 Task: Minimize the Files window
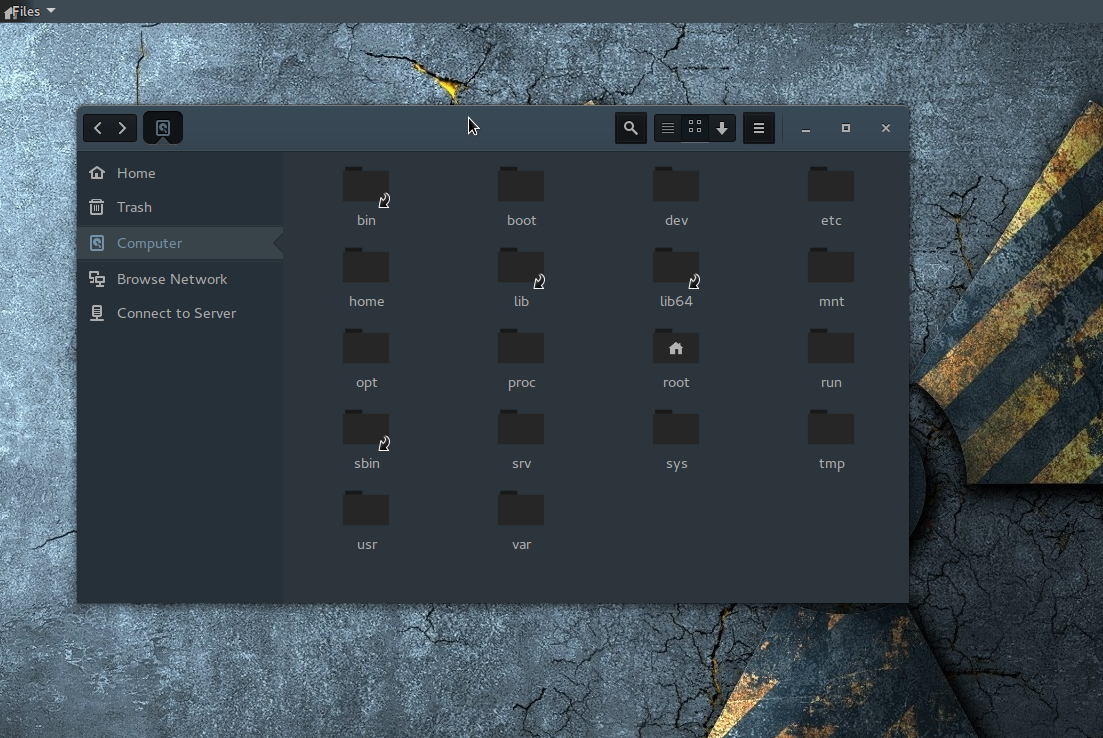click(x=806, y=129)
